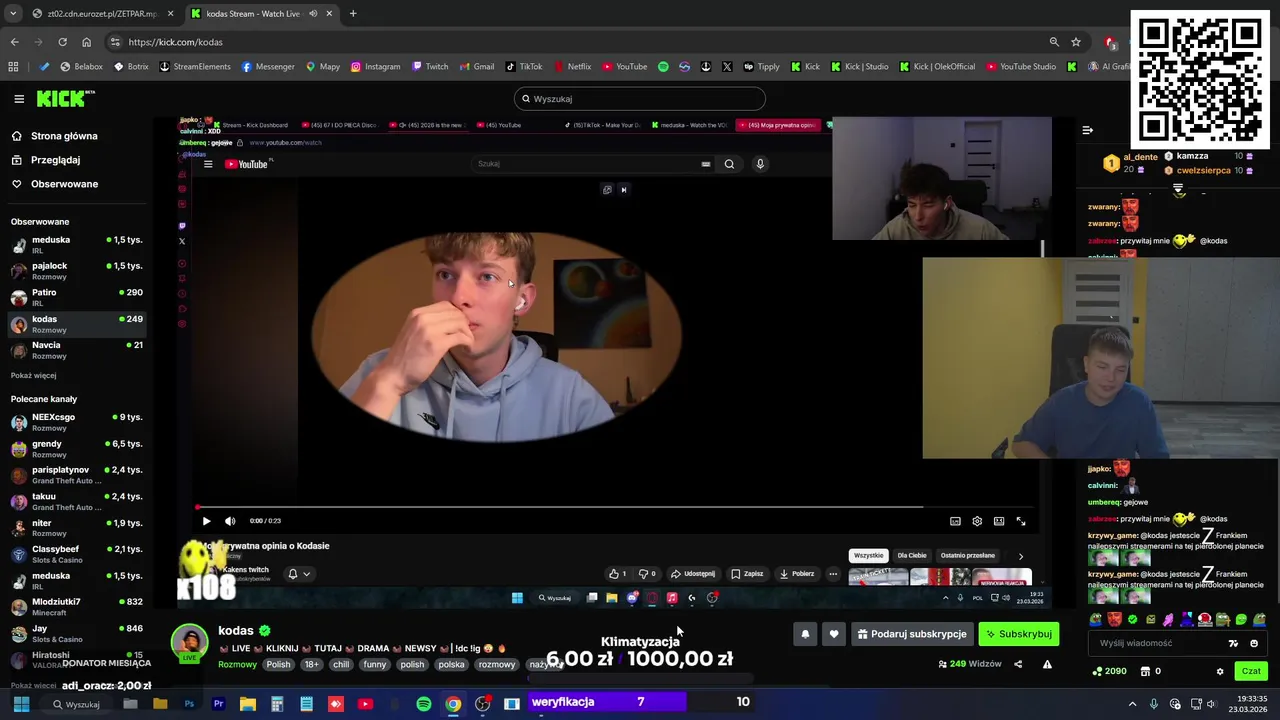Open the StreamElements bookmark
This screenshot has height=720, width=1280.
click(195, 67)
